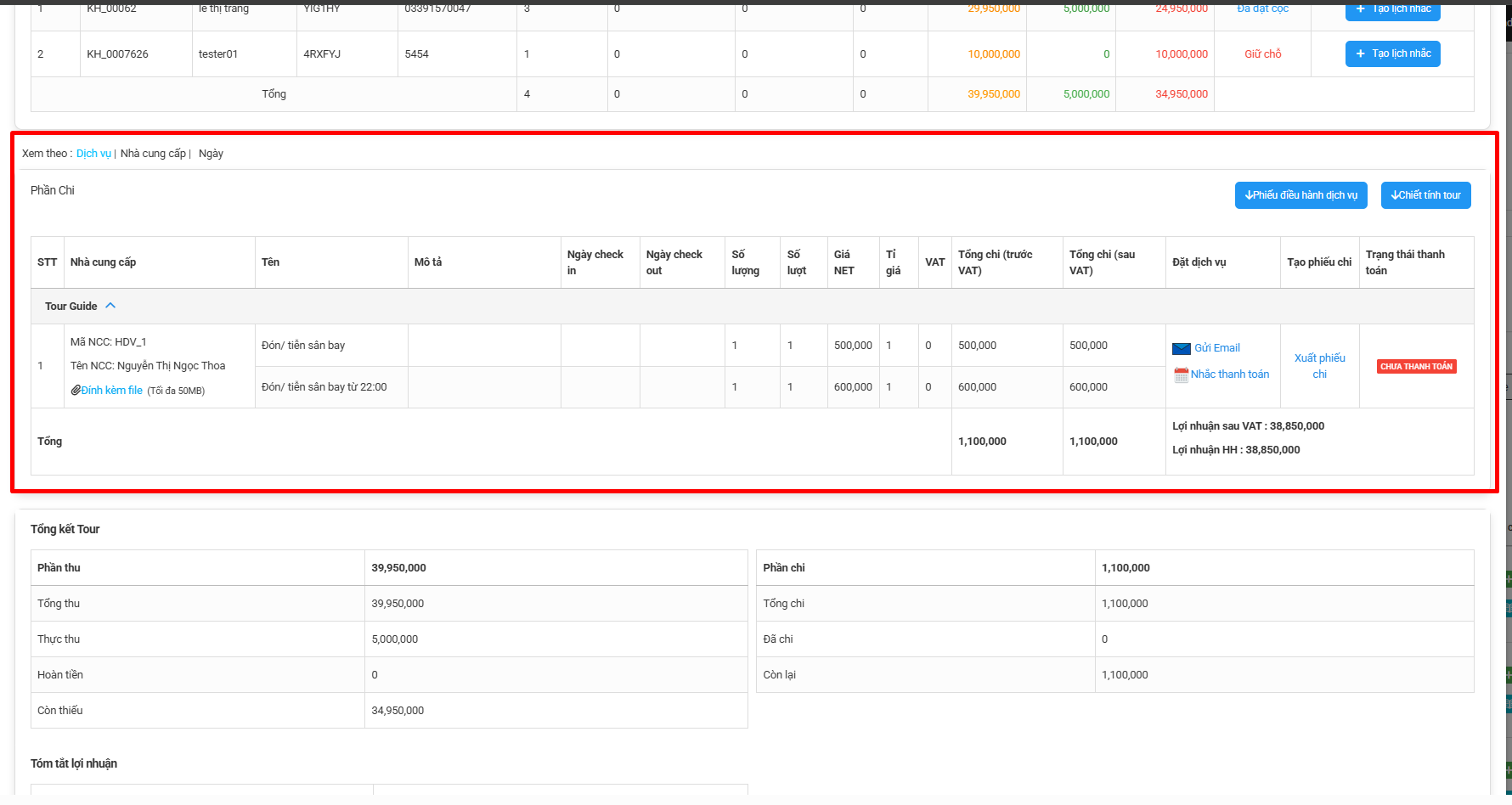Screen dimensions: 1512x805
Task: Collapse the Tour Guide group chevron
Action: (110, 306)
